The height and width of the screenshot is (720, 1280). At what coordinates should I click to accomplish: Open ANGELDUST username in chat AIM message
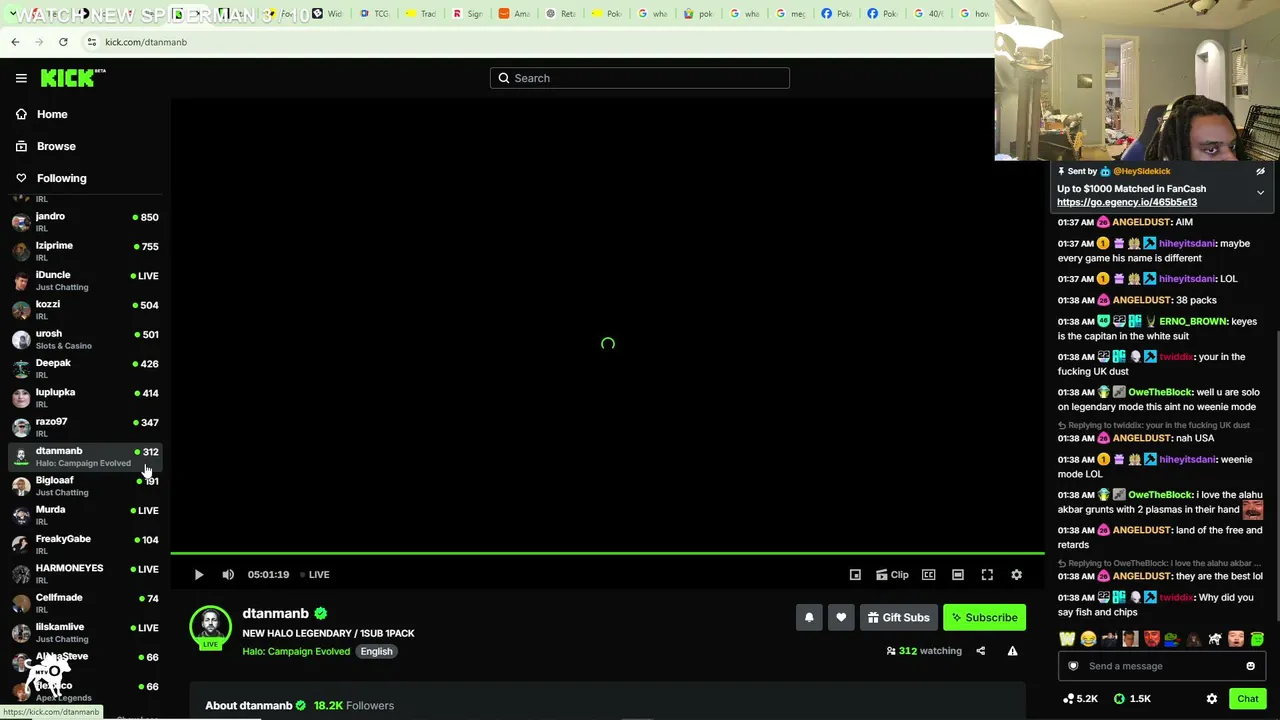(x=1141, y=222)
